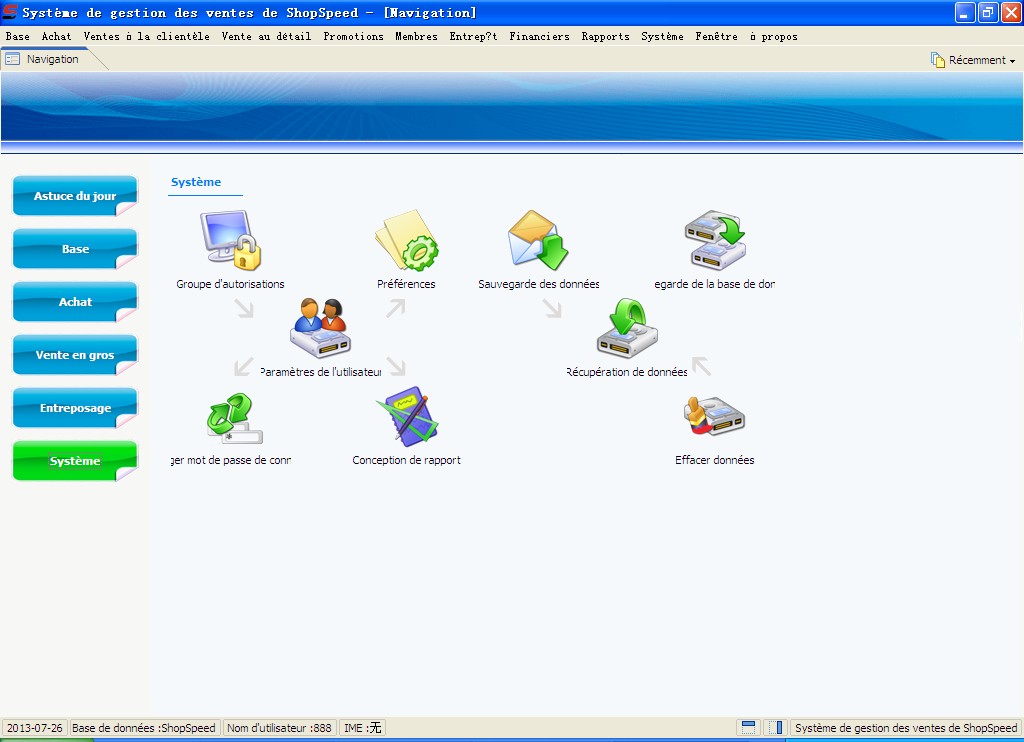Expand the Récemment dropdown
This screenshot has width=1024, height=742.
click(x=973, y=60)
